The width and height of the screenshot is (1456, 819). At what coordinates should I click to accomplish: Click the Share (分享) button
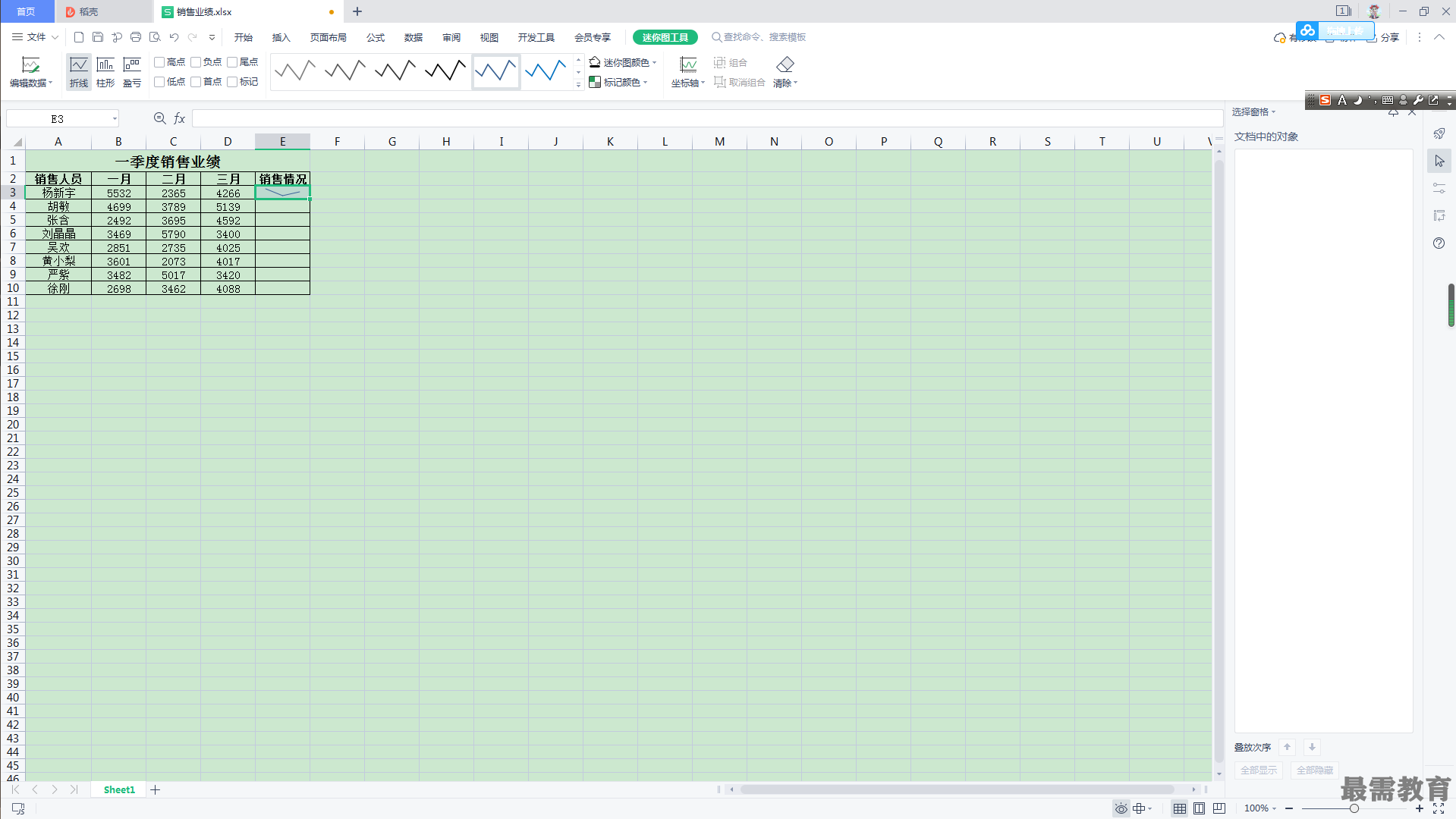point(1382,37)
